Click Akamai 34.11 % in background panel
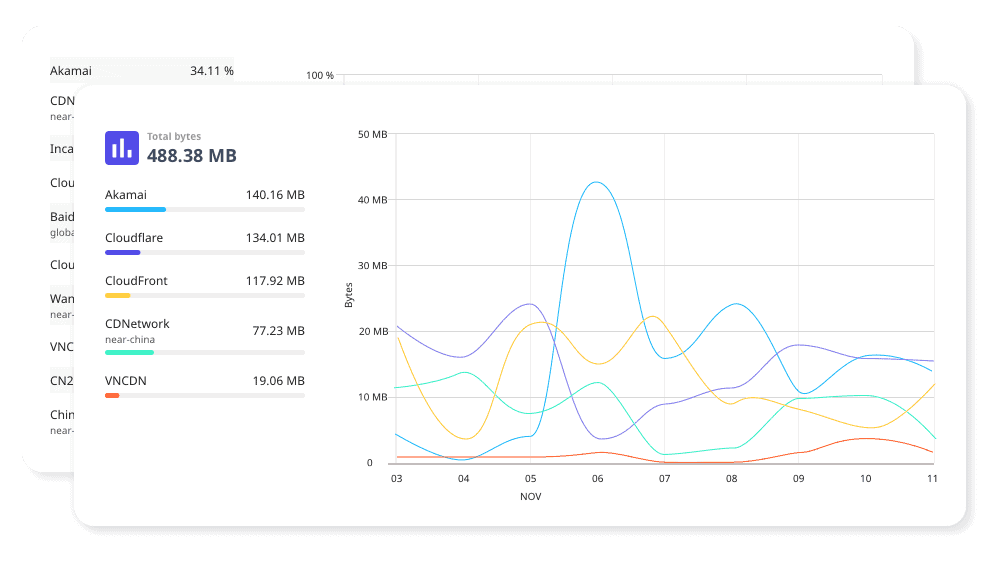Screen dimensions: 998x561 point(142,71)
